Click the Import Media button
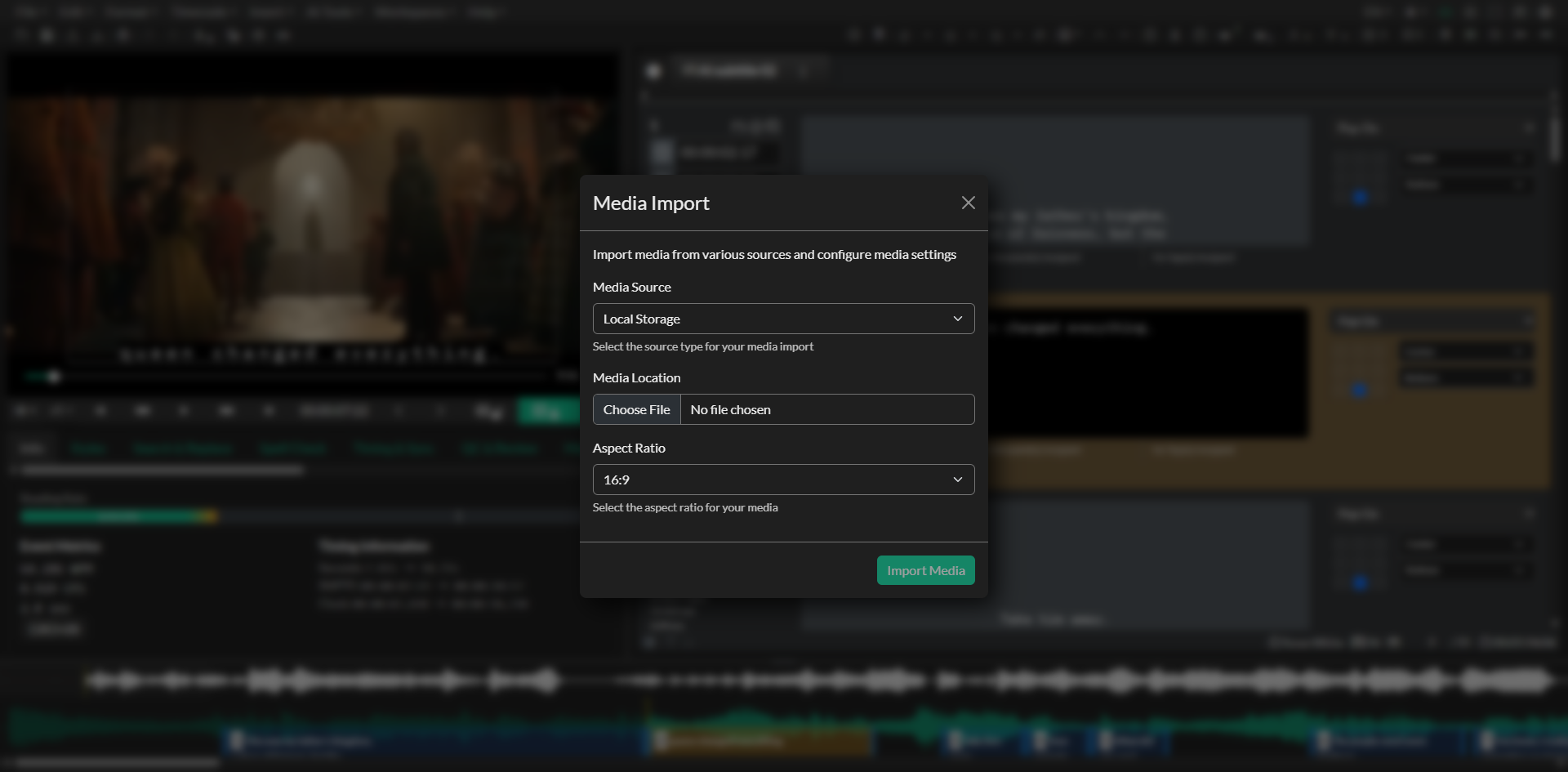 pos(926,570)
